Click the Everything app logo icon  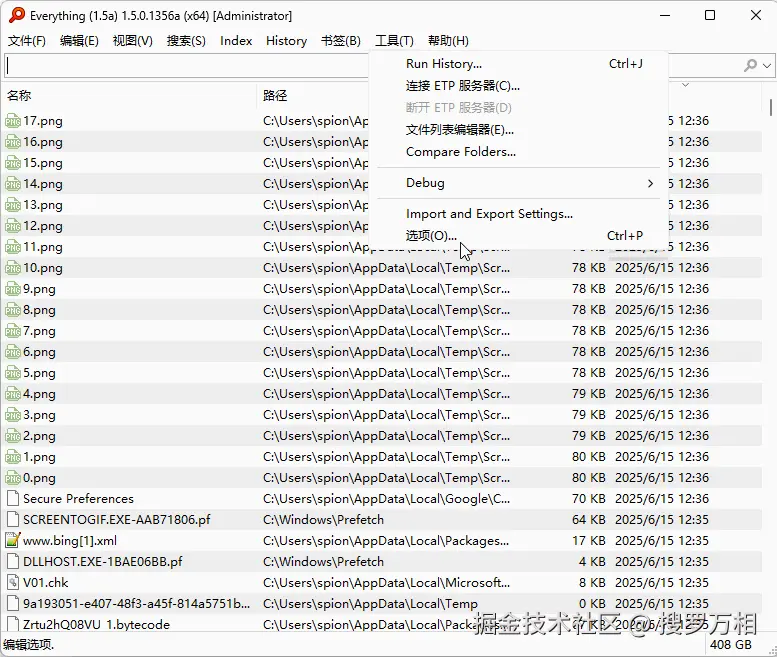16,15
